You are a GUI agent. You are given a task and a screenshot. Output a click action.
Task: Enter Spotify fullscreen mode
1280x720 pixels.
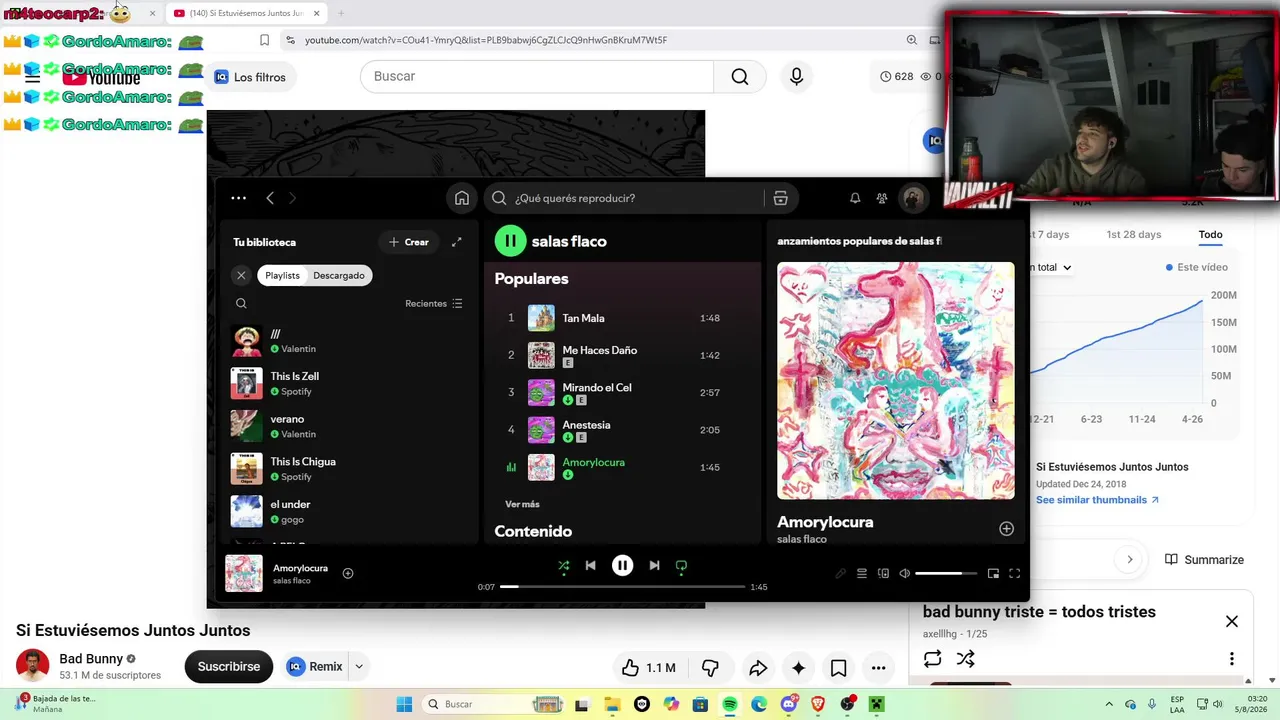coord(1014,573)
